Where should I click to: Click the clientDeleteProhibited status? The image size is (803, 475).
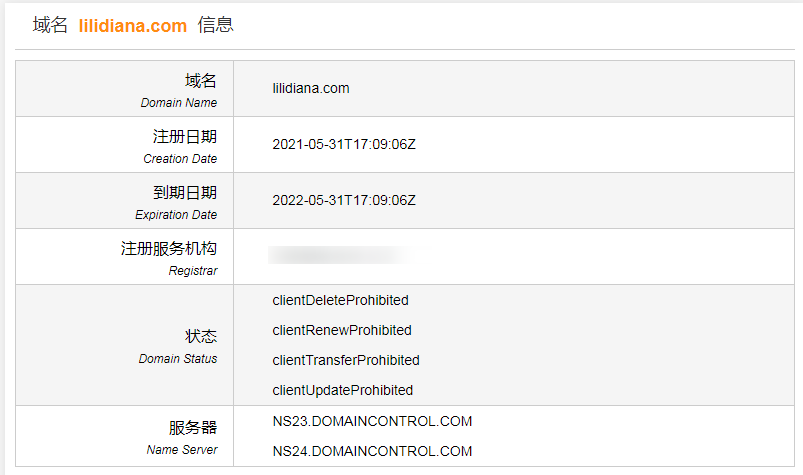(340, 300)
